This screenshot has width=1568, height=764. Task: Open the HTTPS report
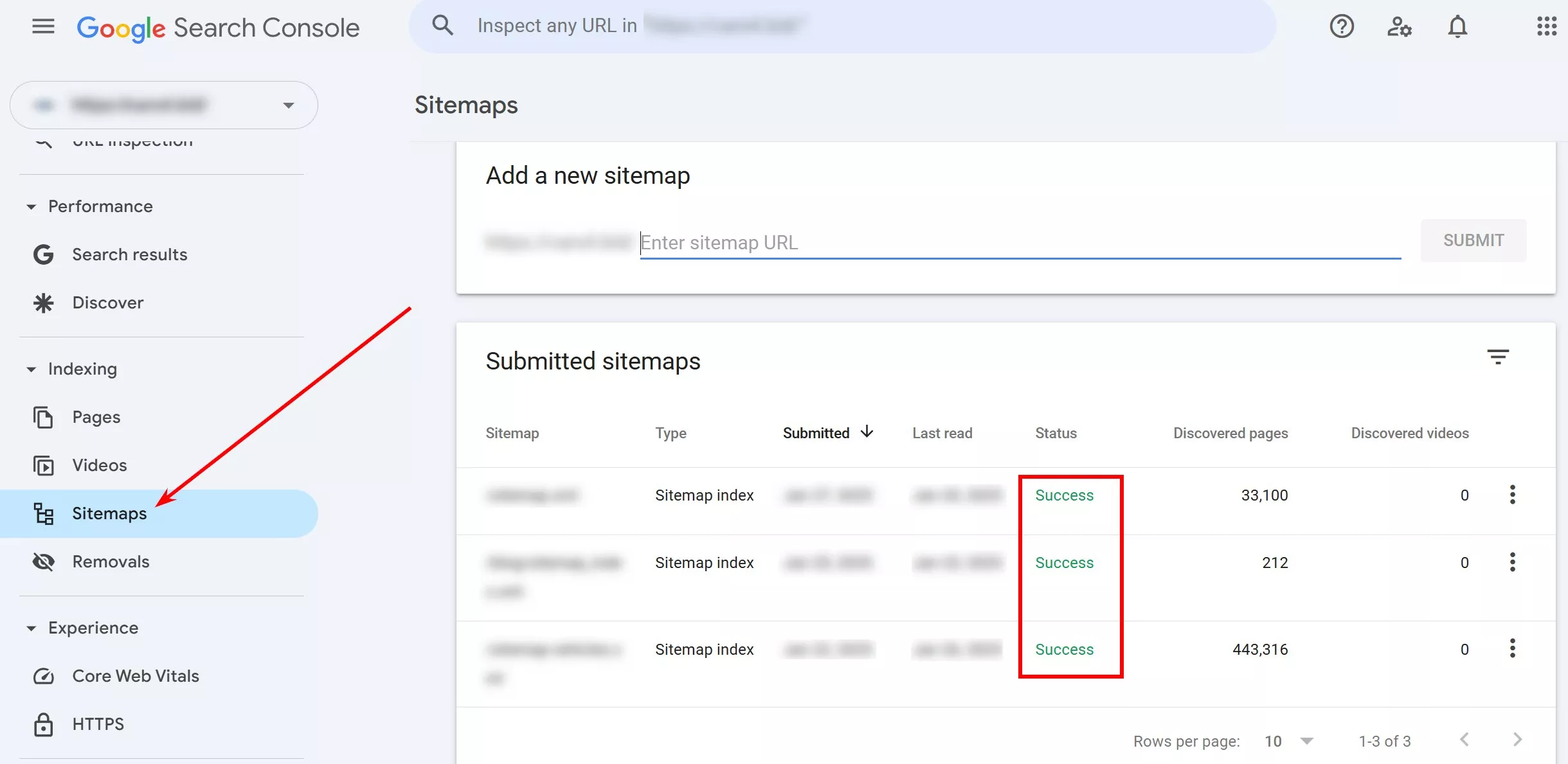click(98, 724)
